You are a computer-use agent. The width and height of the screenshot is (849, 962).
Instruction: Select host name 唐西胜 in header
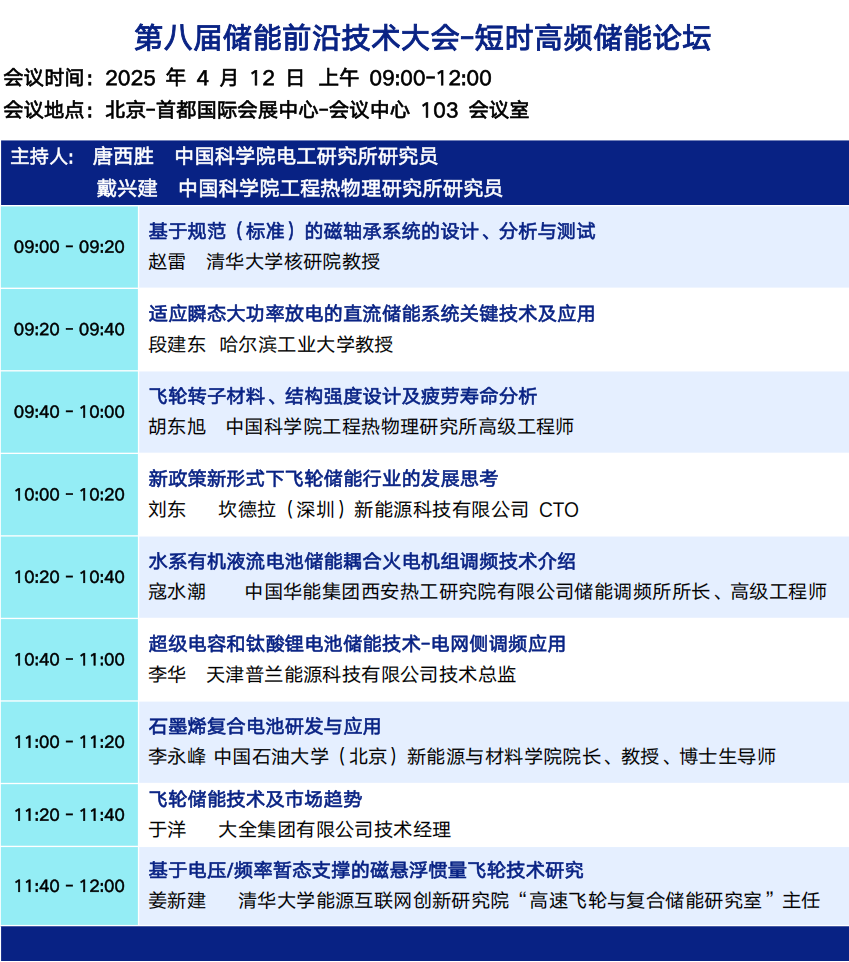pyautogui.click(x=123, y=157)
